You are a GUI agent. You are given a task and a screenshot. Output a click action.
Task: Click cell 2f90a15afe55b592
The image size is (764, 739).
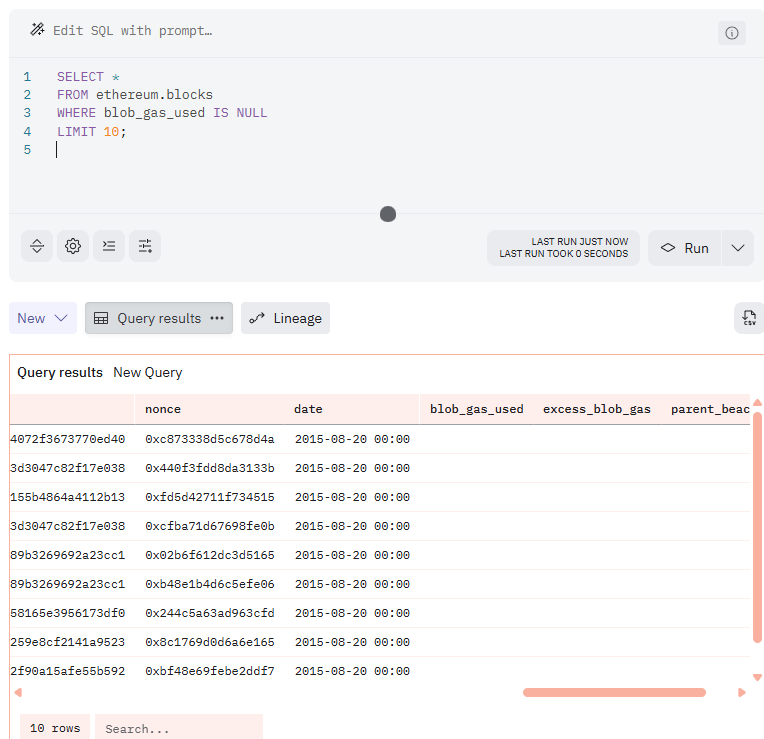(68, 671)
